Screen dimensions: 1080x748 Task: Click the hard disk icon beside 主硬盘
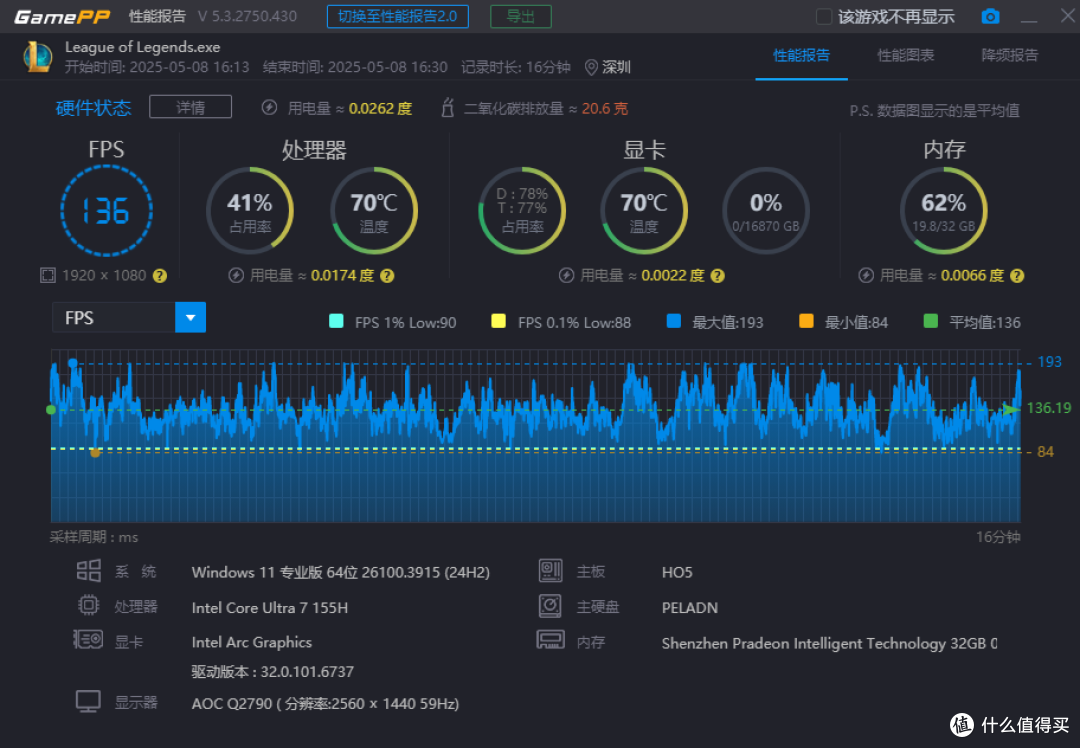(x=550, y=605)
